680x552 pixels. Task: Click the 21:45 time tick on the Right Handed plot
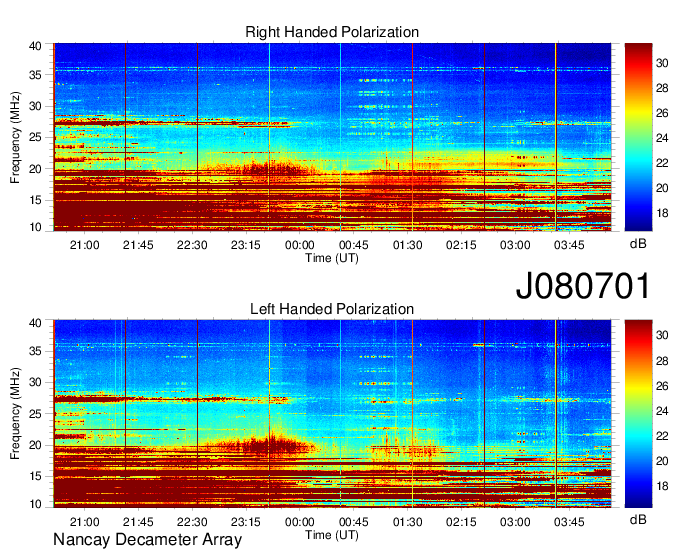pyautogui.click(x=138, y=245)
